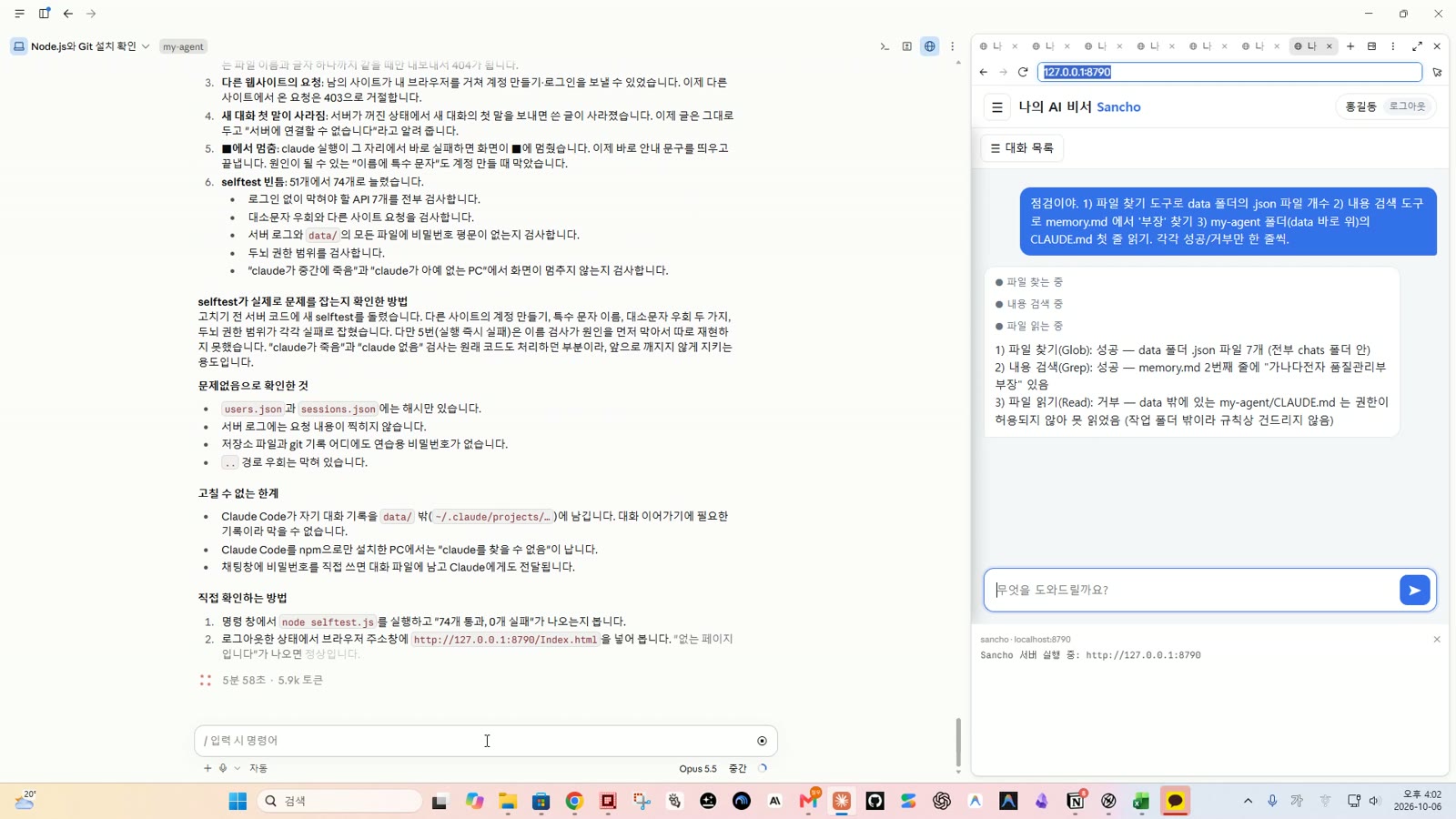Screen dimensions: 1456x819
Task: Go forward with the top-left arrow
Action: point(91,14)
